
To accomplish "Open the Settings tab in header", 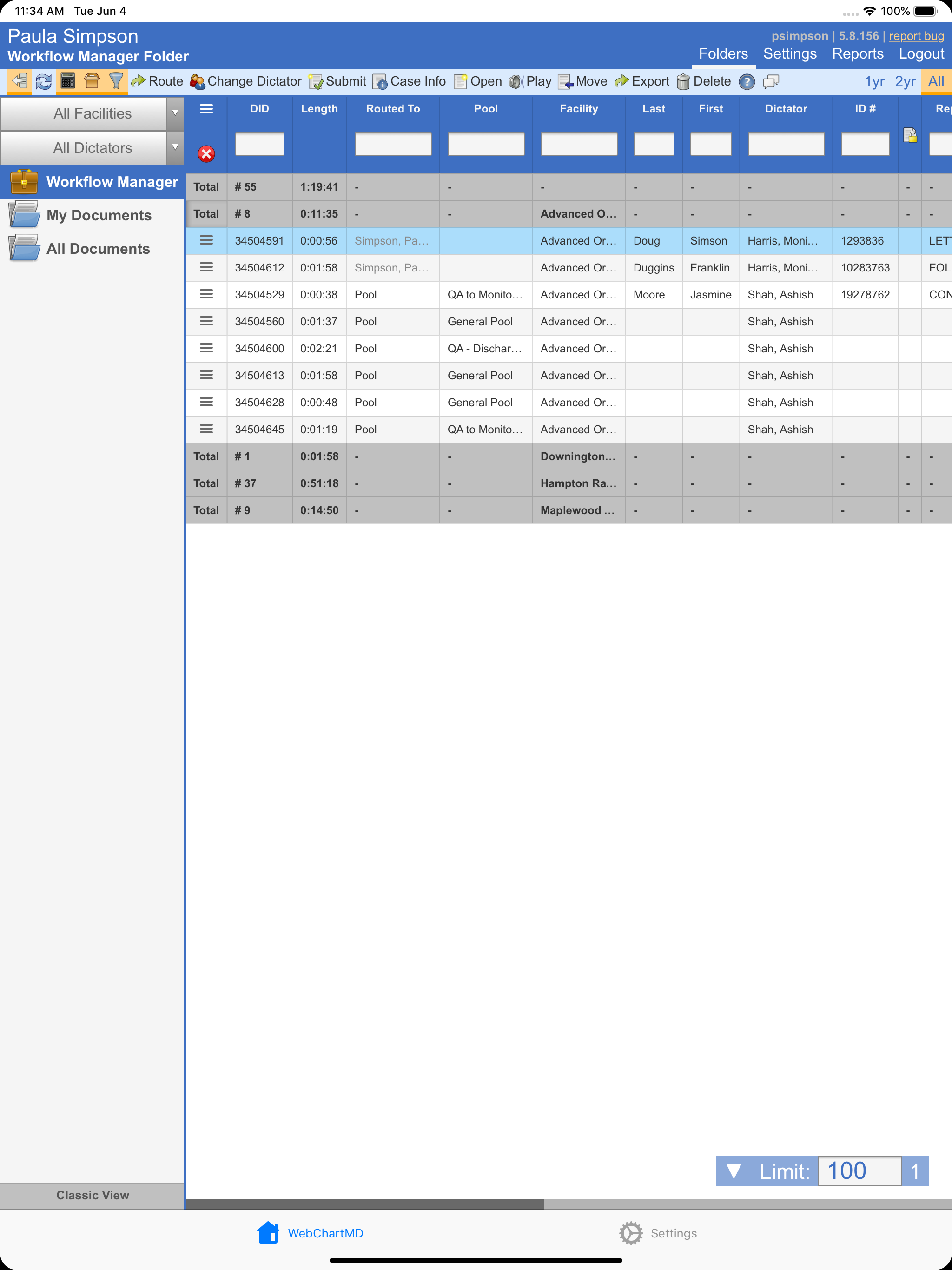I will pos(789,54).
